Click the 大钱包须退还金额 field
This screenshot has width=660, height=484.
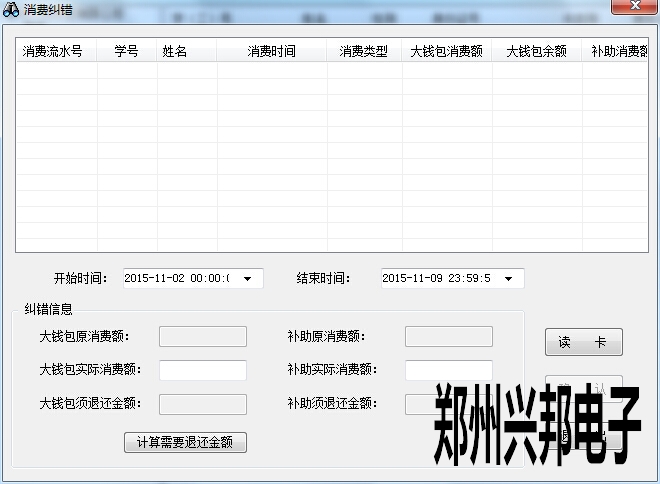tap(203, 405)
